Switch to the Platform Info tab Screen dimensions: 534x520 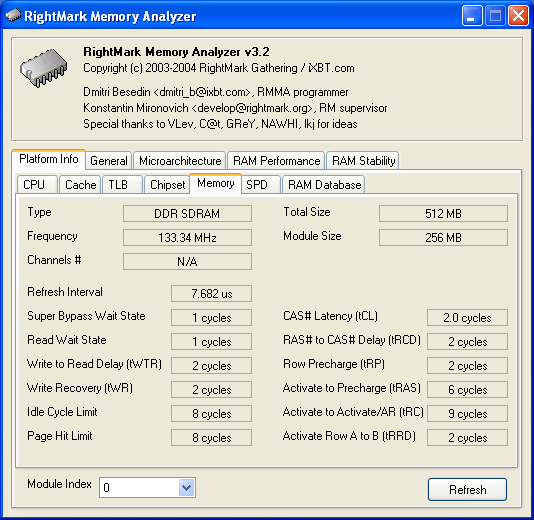(x=48, y=159)
